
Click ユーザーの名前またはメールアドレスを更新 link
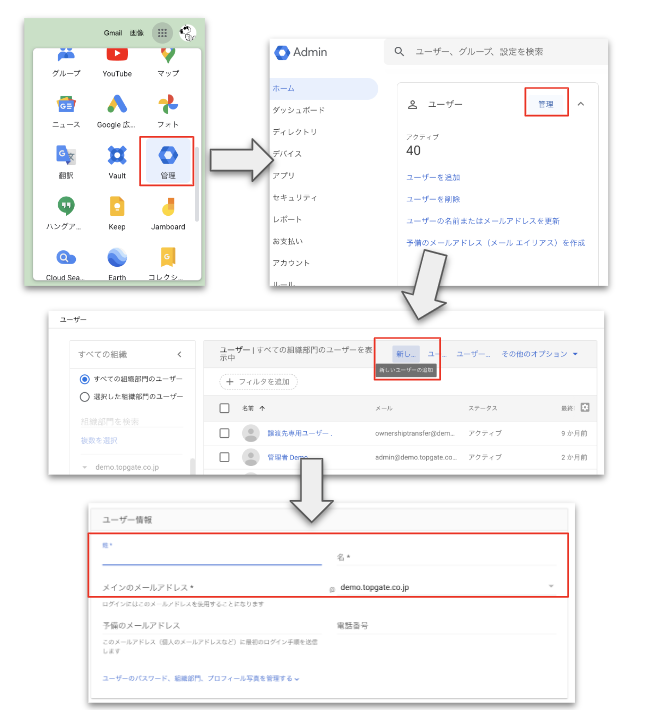point(483,221)
